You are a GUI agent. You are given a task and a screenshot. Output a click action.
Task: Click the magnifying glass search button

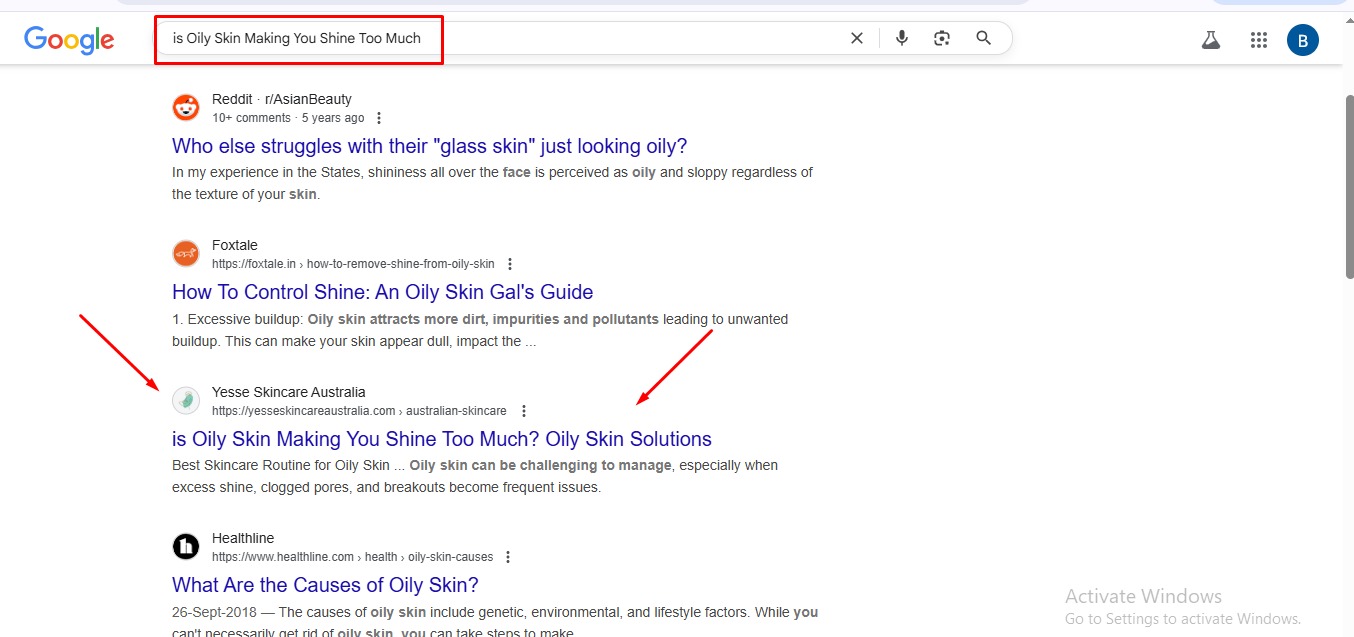pos(984,38)
